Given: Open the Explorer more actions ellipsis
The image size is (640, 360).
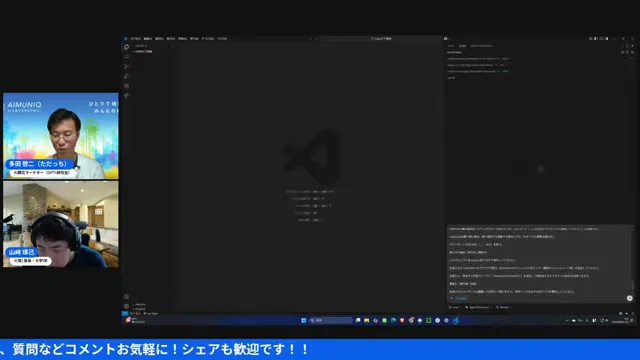Looking at the screenshot, I should [x=172, y=46].
